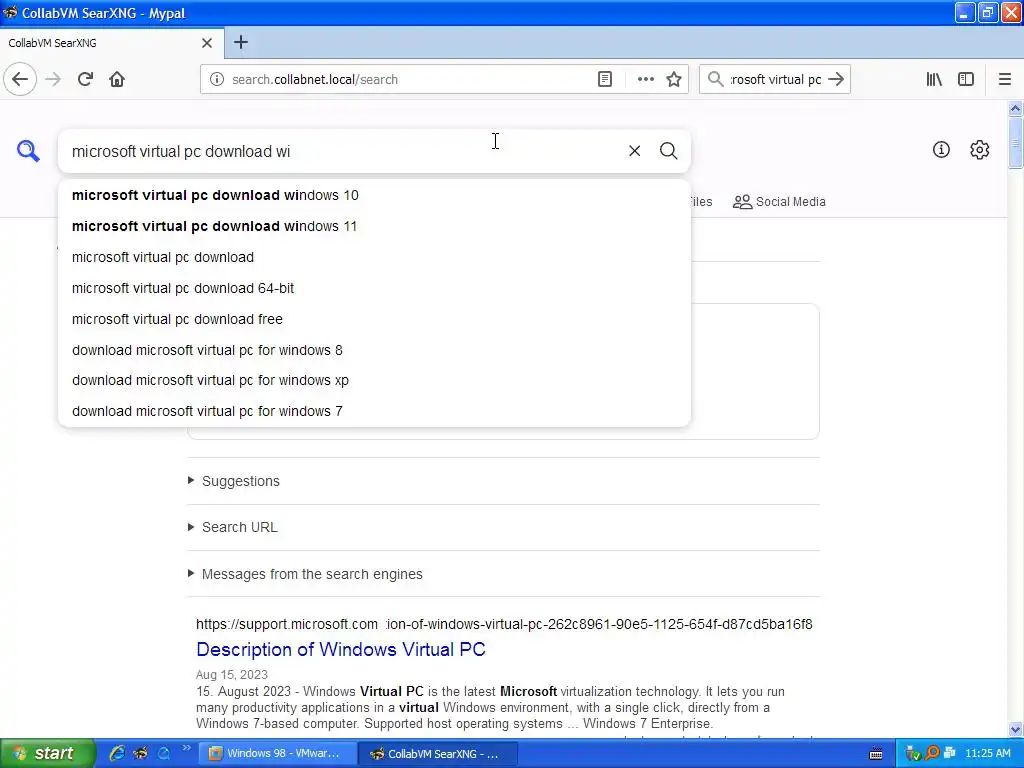The height and width of the screenshot is (768, 1024).
Task: Open a new tab with plus button
Action: (x=240, y=42)
